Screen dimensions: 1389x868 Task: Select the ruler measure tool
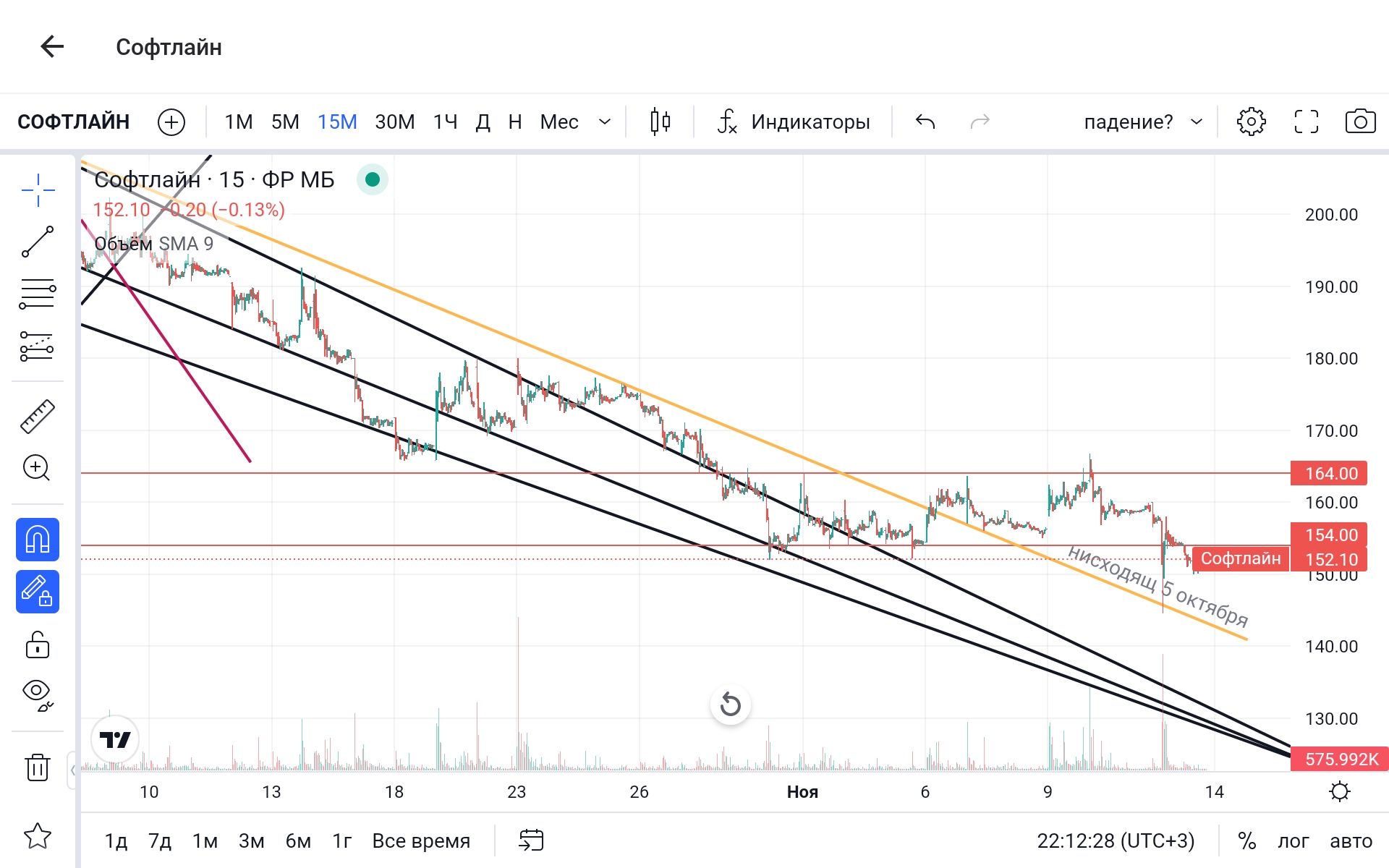tap(38, 417)
